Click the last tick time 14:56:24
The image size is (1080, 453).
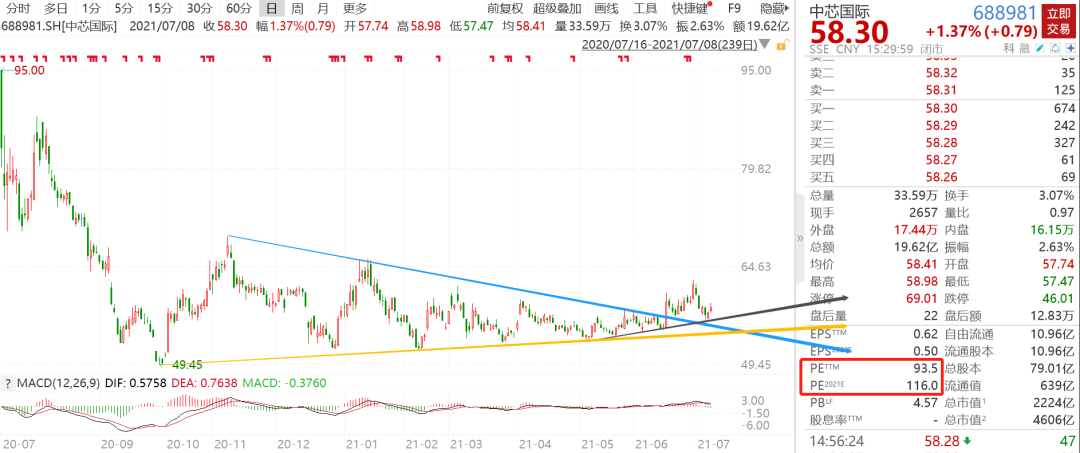point(836,440)
